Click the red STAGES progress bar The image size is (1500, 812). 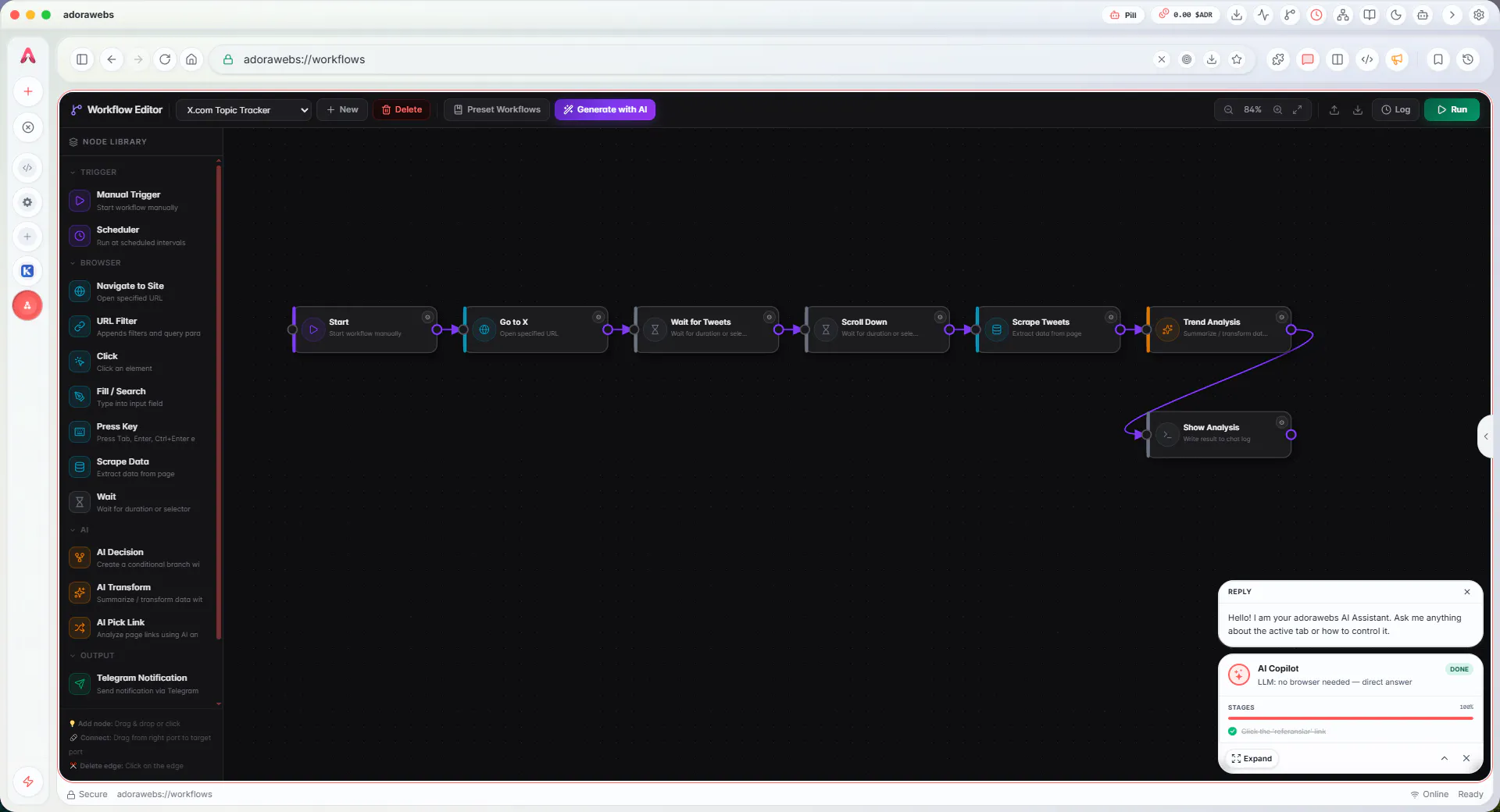1350,718
